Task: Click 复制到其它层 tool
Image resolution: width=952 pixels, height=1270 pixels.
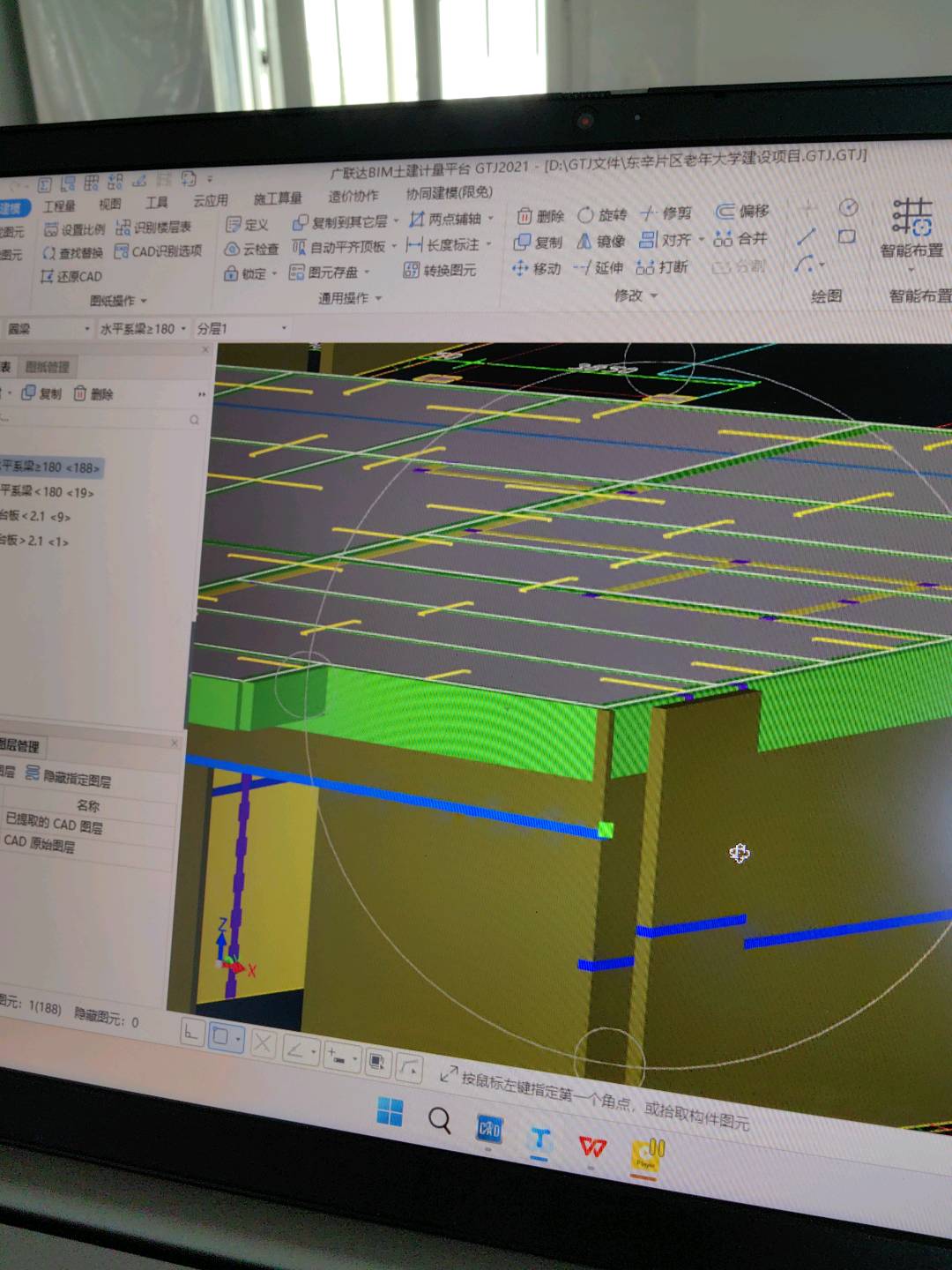Action: [340, 222]
